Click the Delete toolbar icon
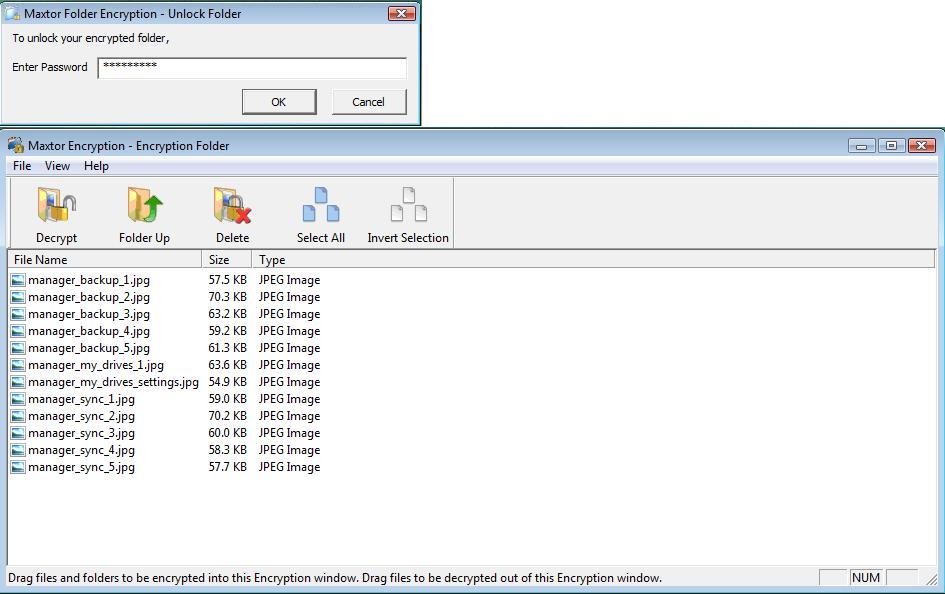The image size is (945, 594). click(232, 205)
